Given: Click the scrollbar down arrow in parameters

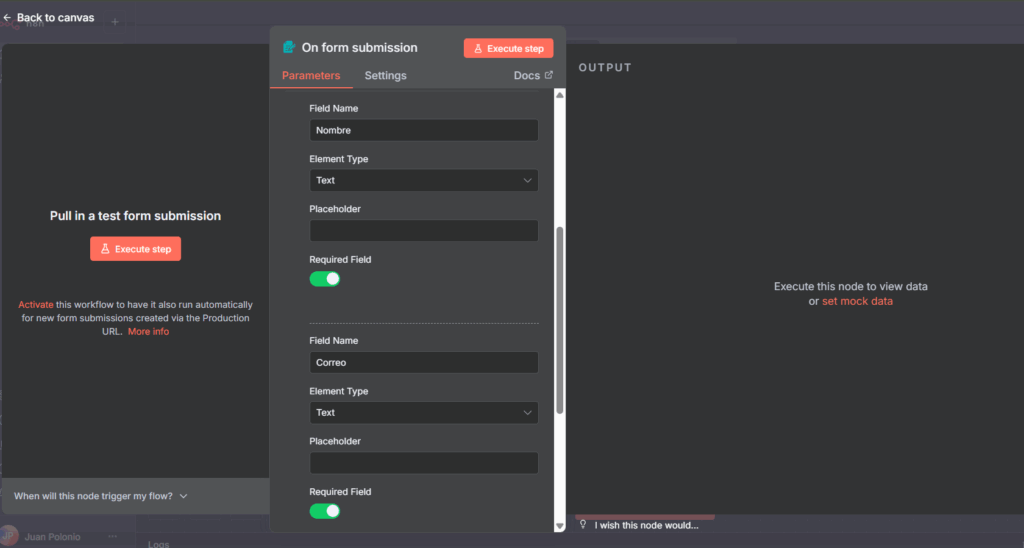Looking at the screenshot, I should pyautogui.click(x=559, y=525).
